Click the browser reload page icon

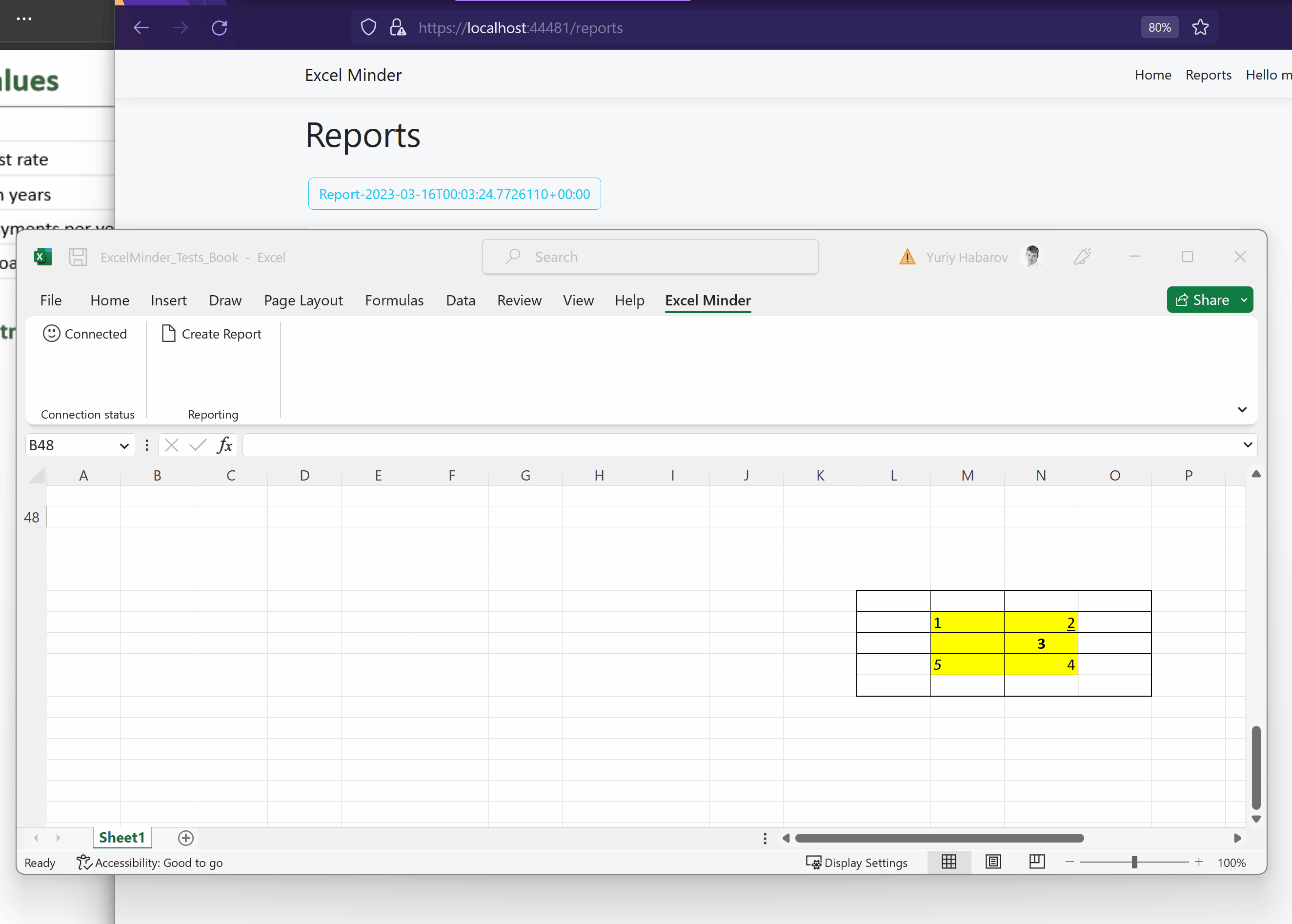pyautogui.click(x=220, y=27)
